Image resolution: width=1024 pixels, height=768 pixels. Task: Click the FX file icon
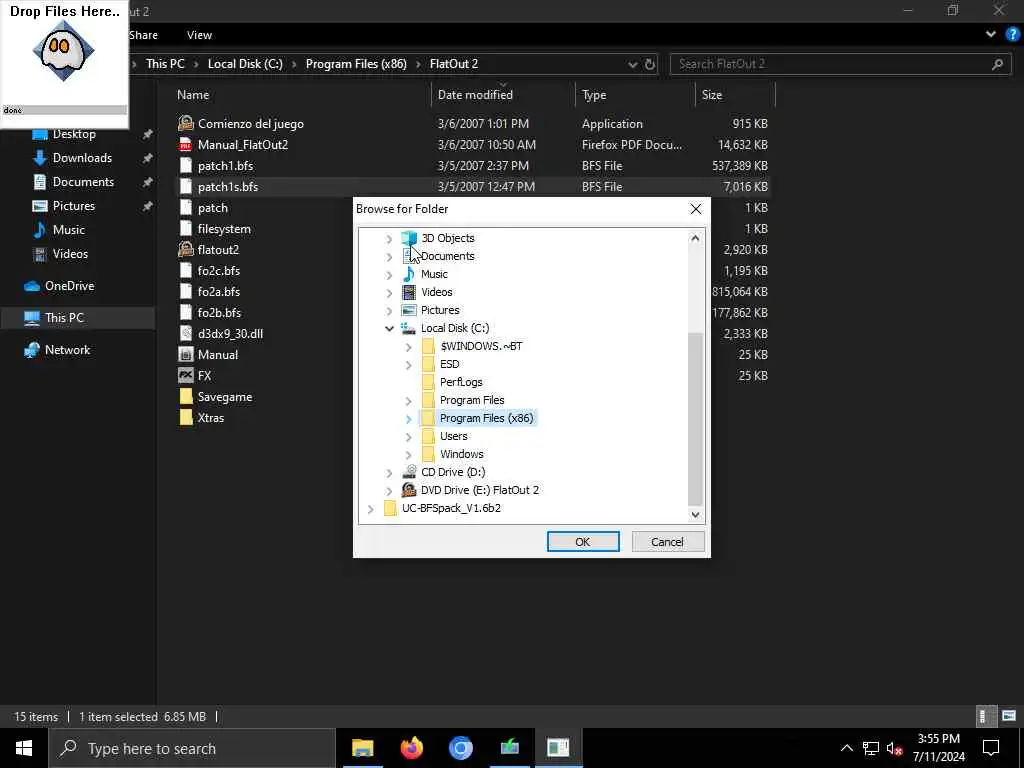[186, 376]
